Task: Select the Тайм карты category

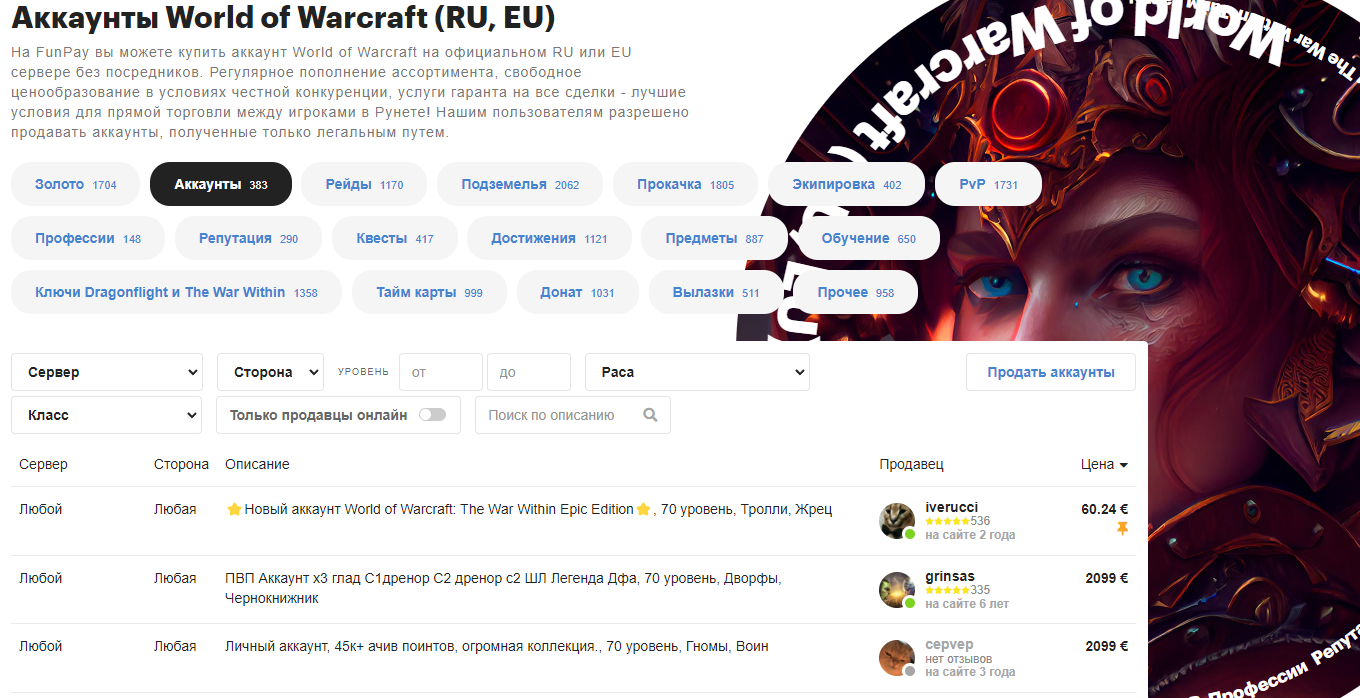Action: (429, 292)
